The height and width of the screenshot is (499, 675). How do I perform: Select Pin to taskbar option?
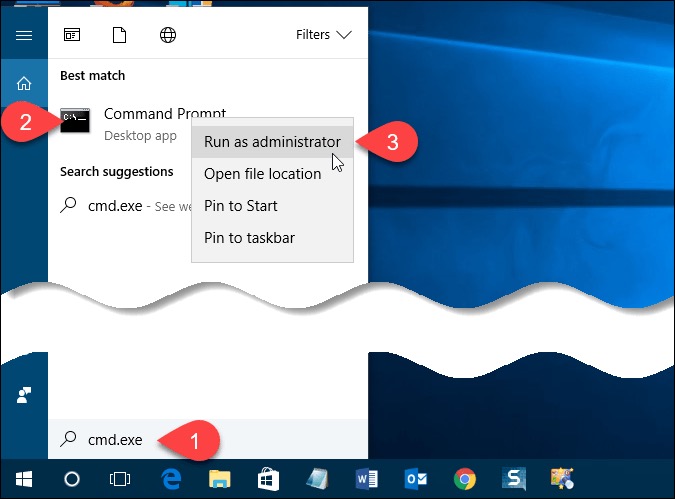(249, 238)
